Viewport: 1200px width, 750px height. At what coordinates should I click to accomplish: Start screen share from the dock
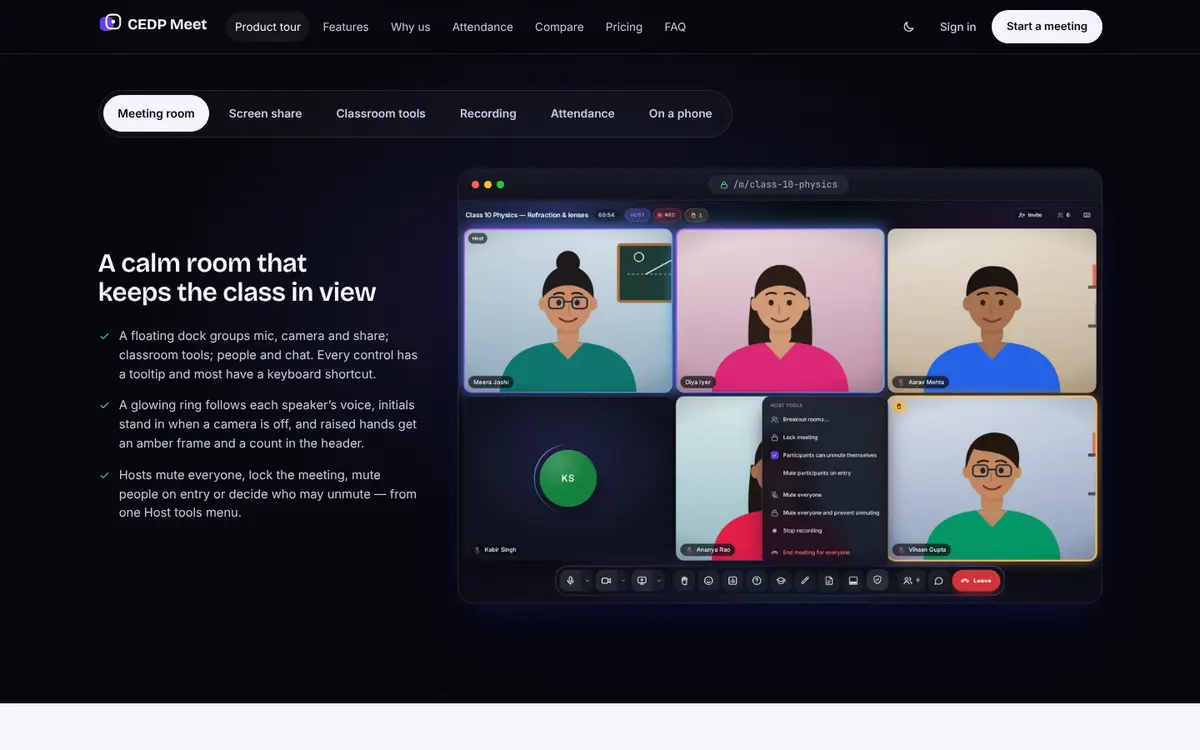click(642, 580)
